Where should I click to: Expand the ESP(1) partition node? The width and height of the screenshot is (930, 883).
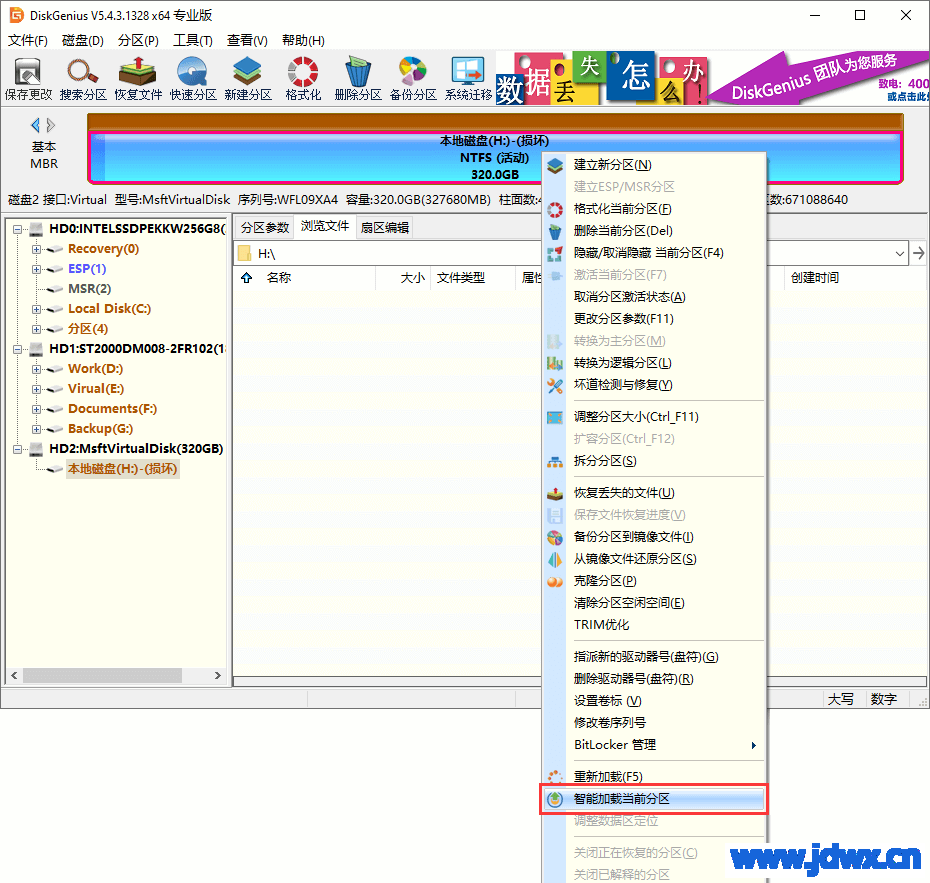[x=37, y=269]
